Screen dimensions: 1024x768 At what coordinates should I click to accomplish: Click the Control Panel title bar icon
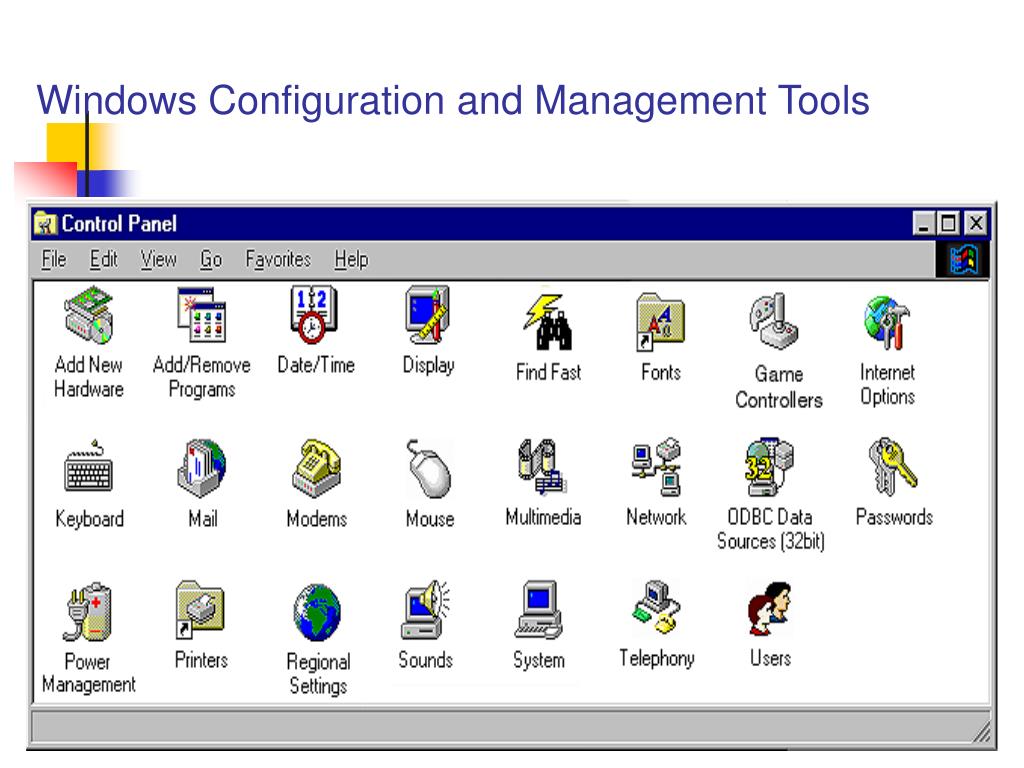[x=45, y=223]
